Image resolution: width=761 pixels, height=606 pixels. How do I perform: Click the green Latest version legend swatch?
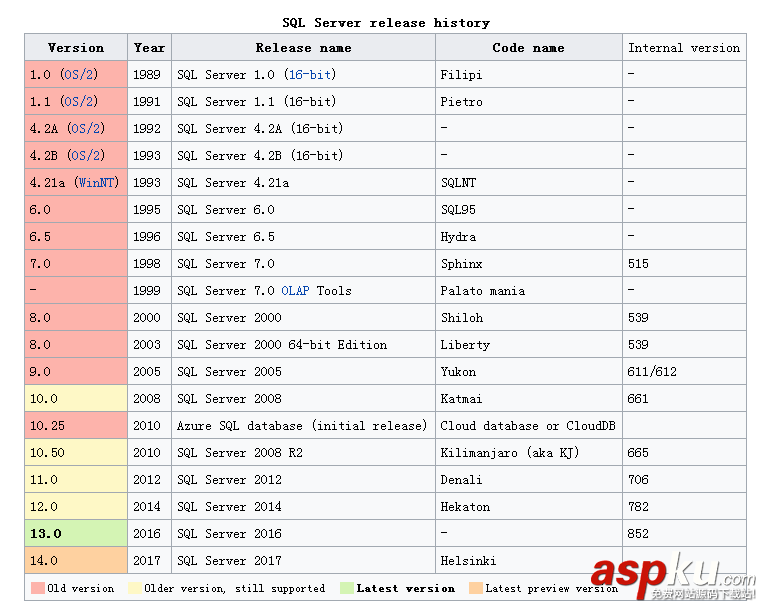[x=347, y=588]
